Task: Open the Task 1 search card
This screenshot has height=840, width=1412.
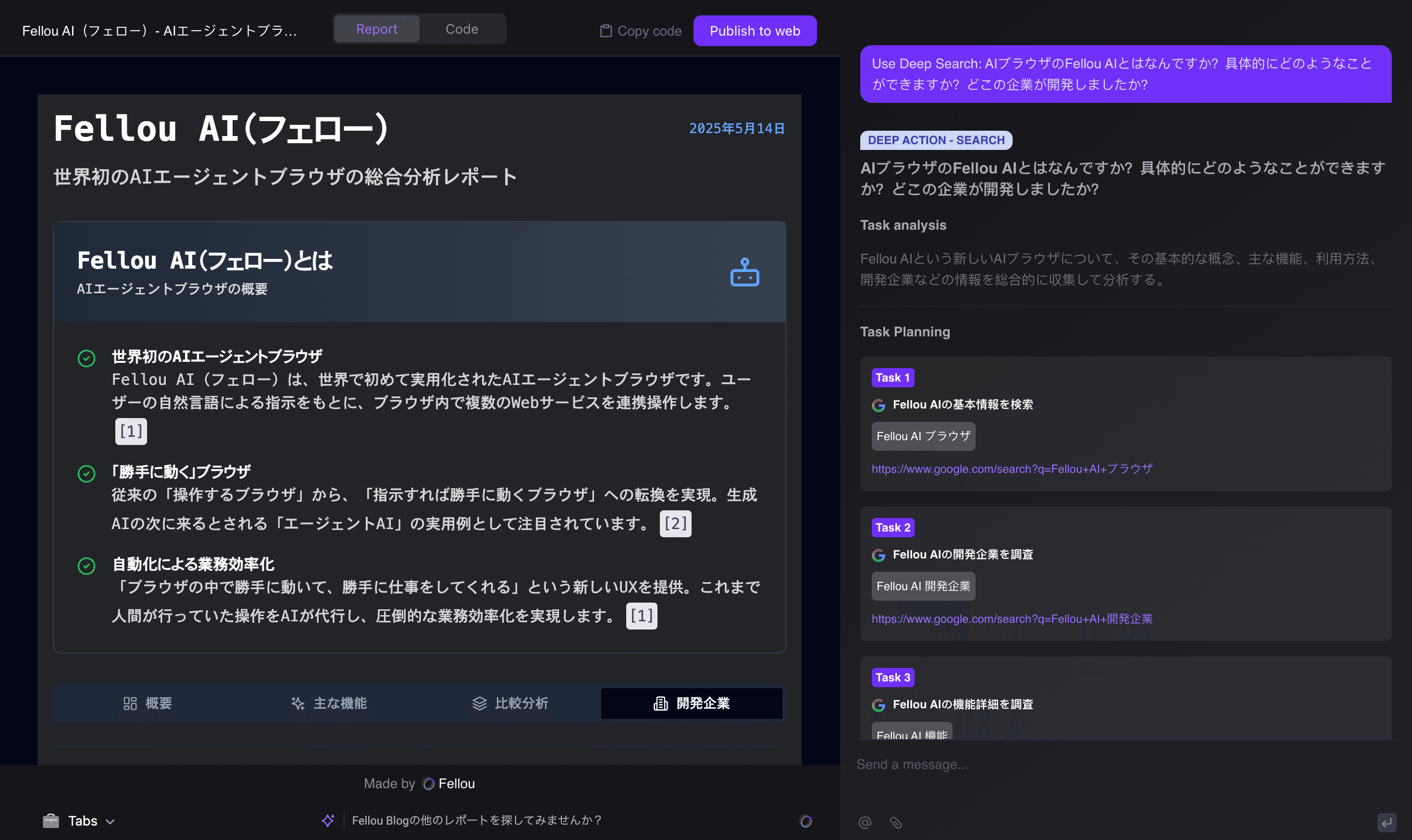Action: [x=1125, y=423]
